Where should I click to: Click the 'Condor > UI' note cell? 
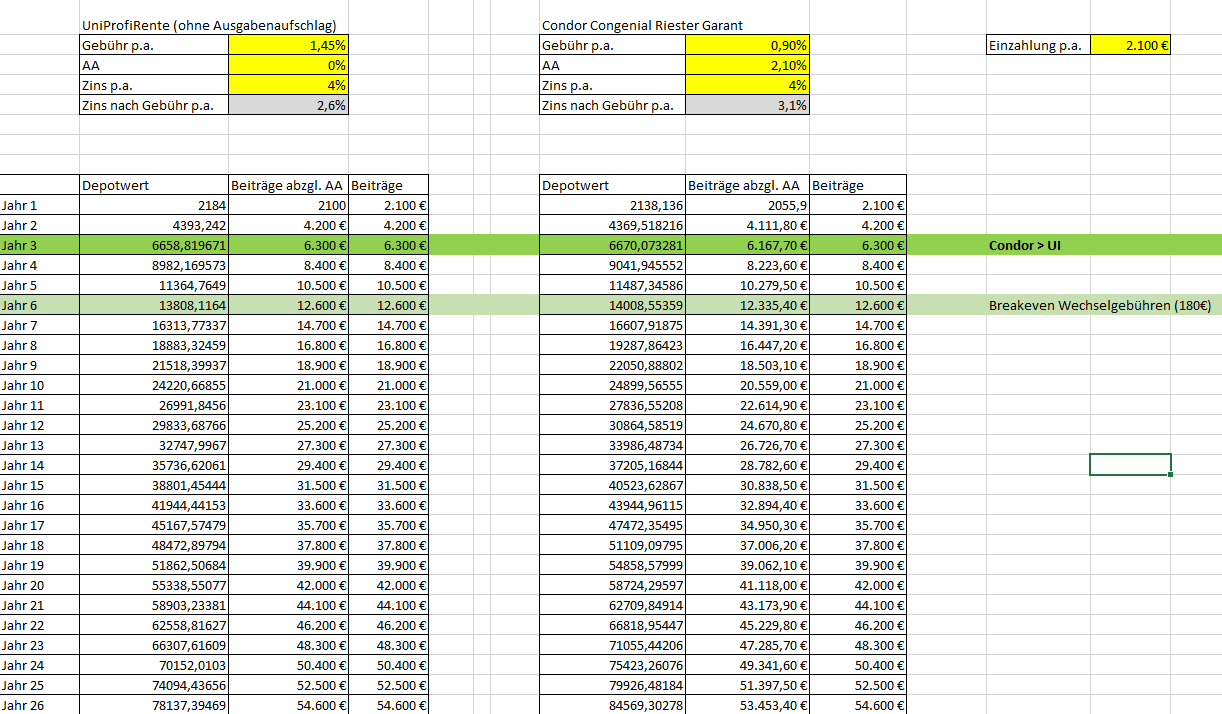(1024, 245)
